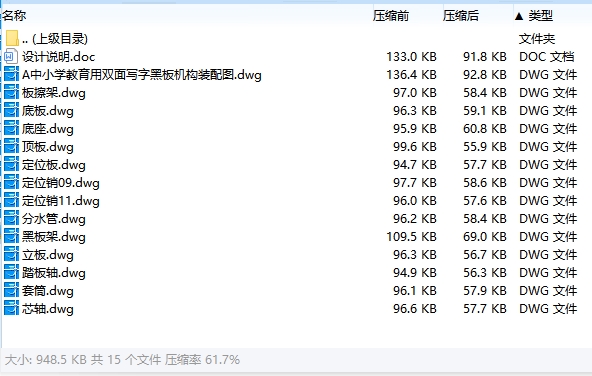Sort by the 名称 column header
592x376 pixels.
(x=14, y=15)
